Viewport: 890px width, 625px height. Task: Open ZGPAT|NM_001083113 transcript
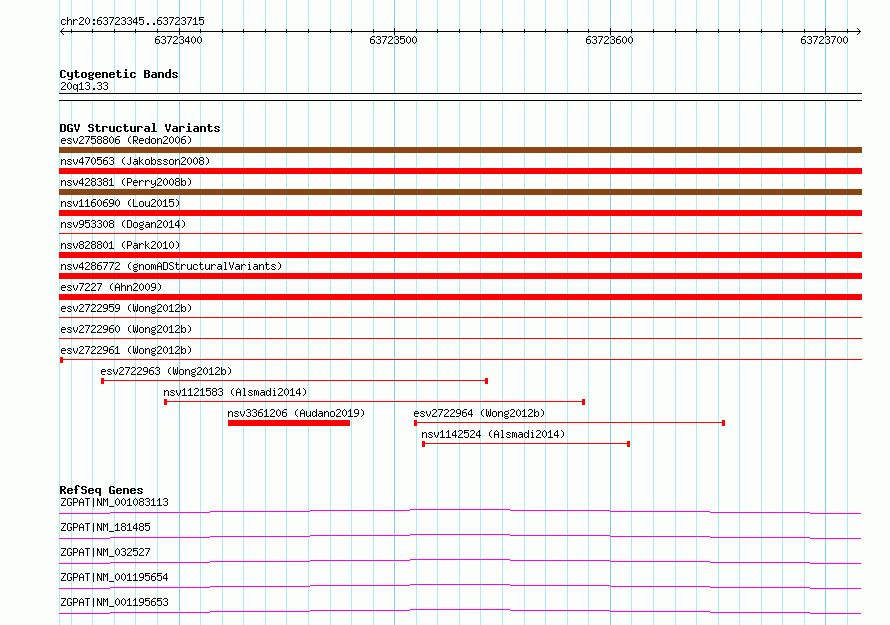[114, 502]
